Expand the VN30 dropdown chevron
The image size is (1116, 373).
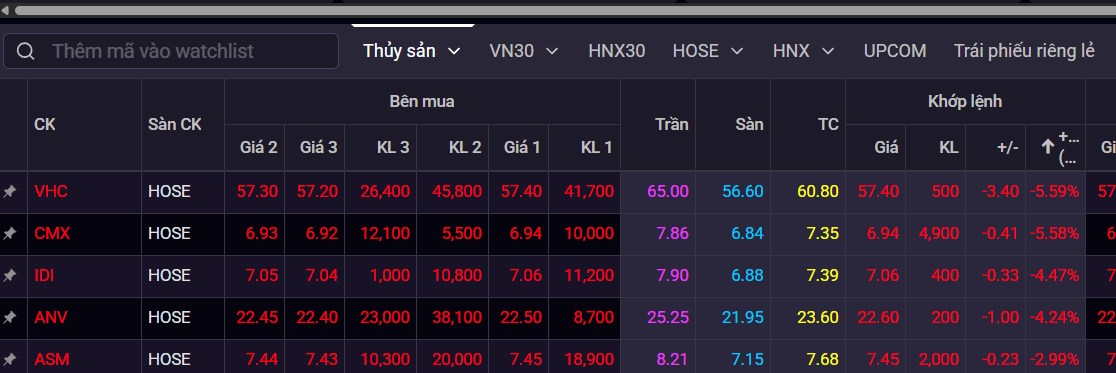point(552,51)
